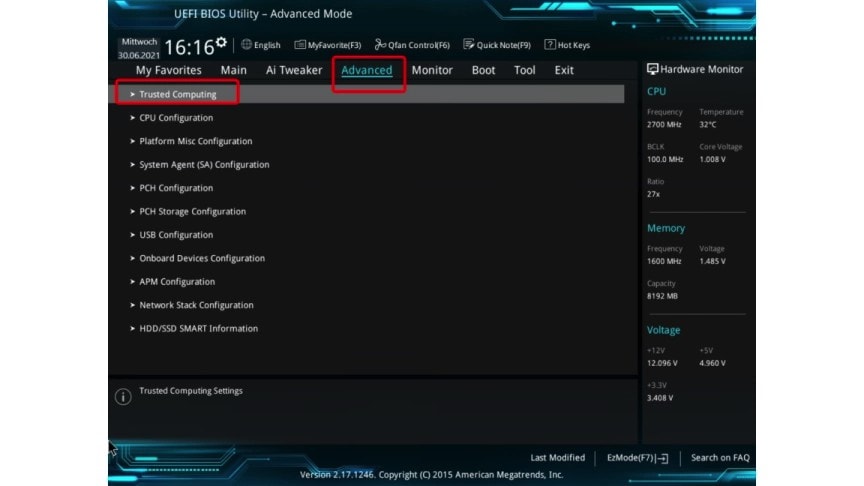This screenshot has height=486, width=864.
Task: Expand Trusted Computing submenu
Action: point(177,94)
